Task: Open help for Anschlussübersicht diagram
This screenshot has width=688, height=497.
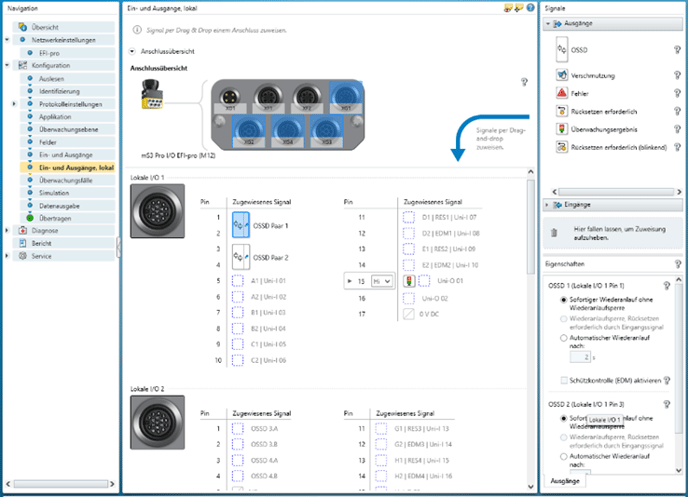Action: point(524,82)
